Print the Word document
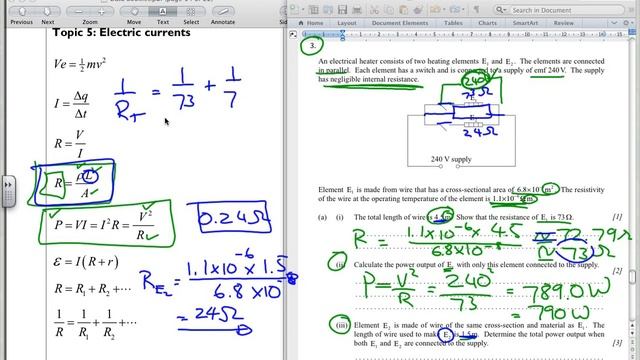The height and width of the screenshot is (360, 640). tap(357, 10)
